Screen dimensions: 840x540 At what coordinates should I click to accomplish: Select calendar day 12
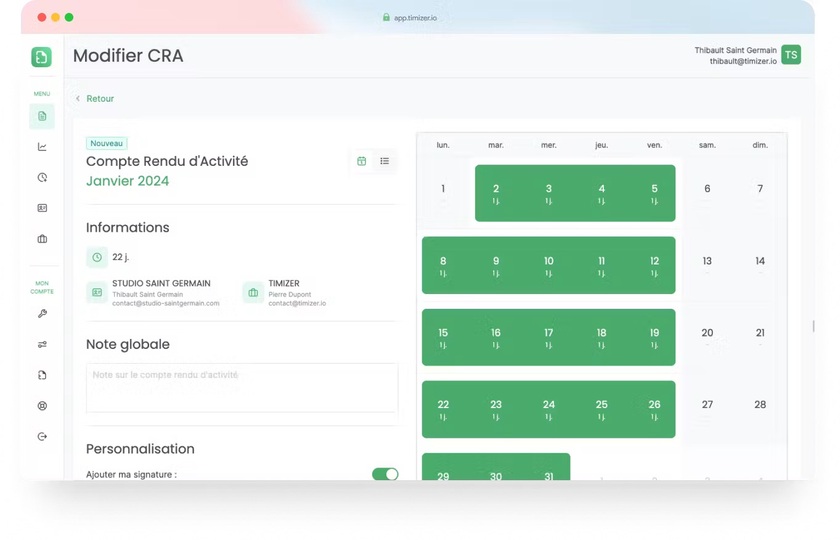tap(655, 265)
